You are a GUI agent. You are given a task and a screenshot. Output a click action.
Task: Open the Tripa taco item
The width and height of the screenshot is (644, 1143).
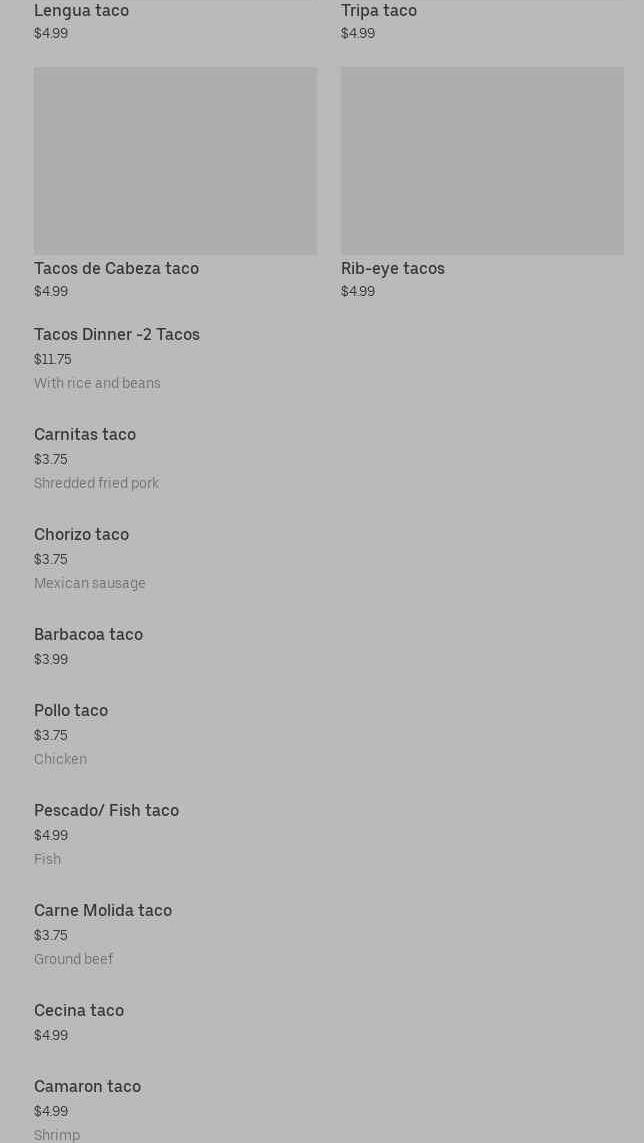(x=378, y=11)
